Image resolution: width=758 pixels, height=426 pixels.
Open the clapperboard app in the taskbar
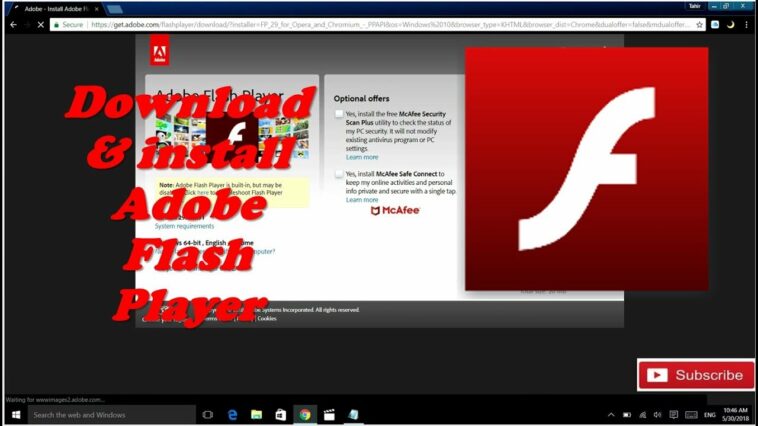click(329, 415)
